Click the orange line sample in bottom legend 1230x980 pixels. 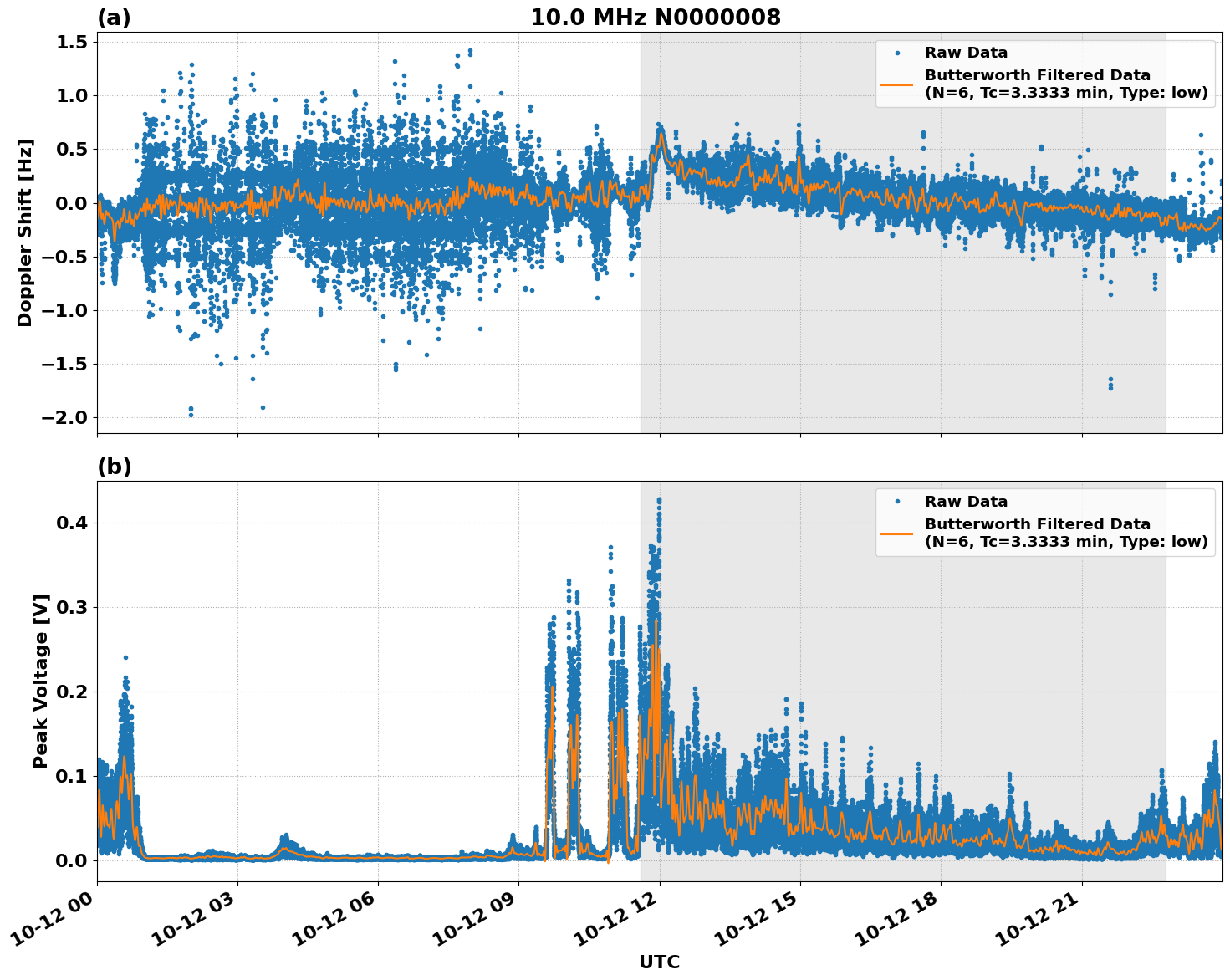[x=897, y=533]
